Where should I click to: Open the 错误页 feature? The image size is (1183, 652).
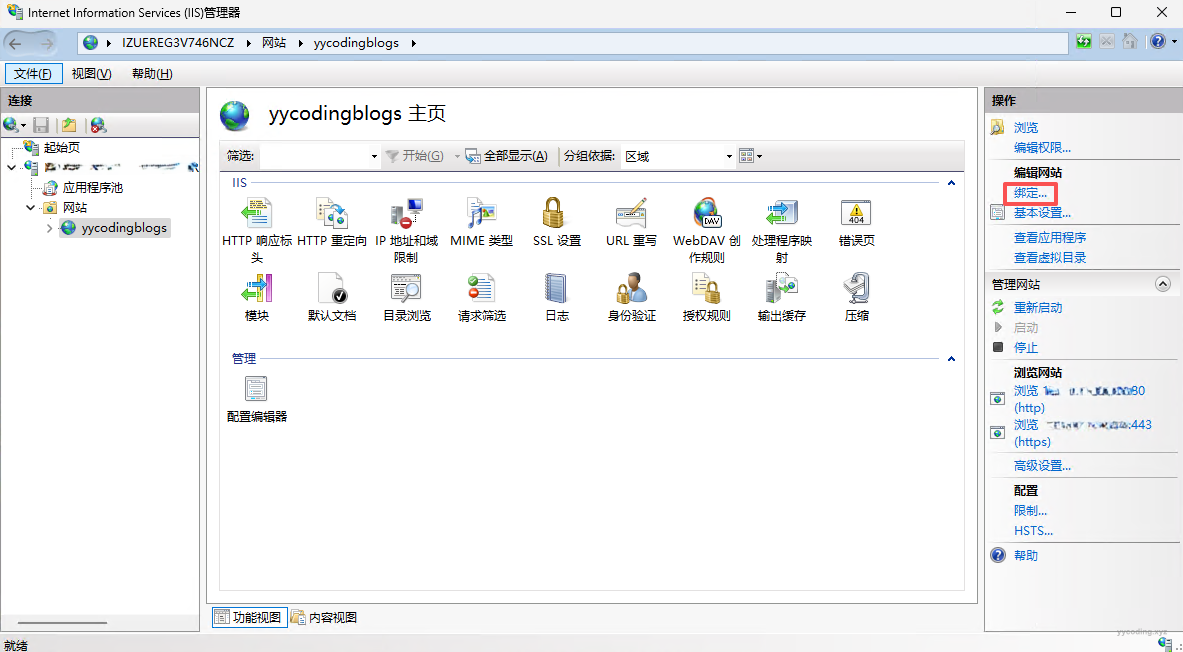856,215
